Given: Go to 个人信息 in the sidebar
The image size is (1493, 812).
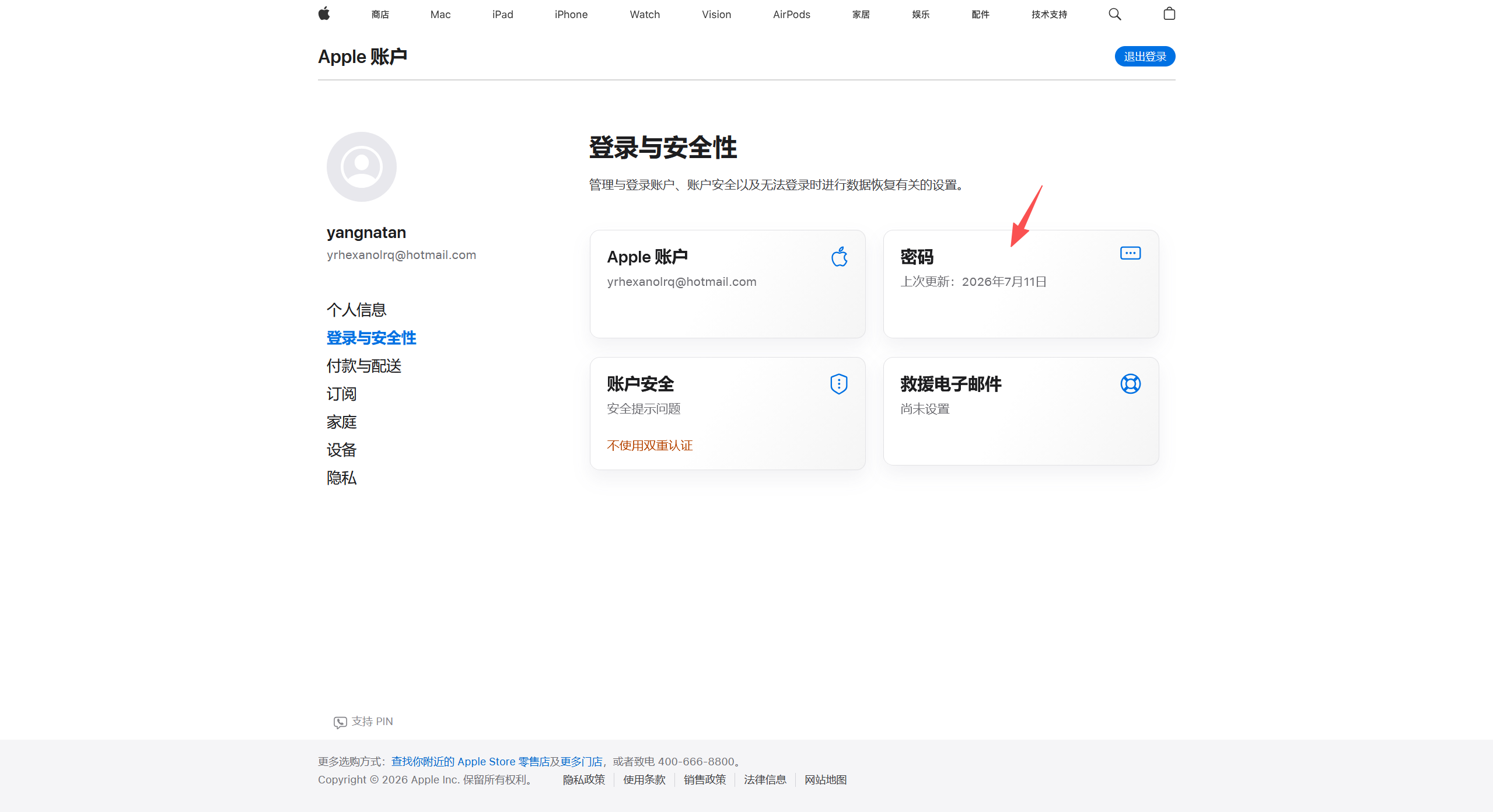Looking at the screenshot, I should click(x=356, y=310).
